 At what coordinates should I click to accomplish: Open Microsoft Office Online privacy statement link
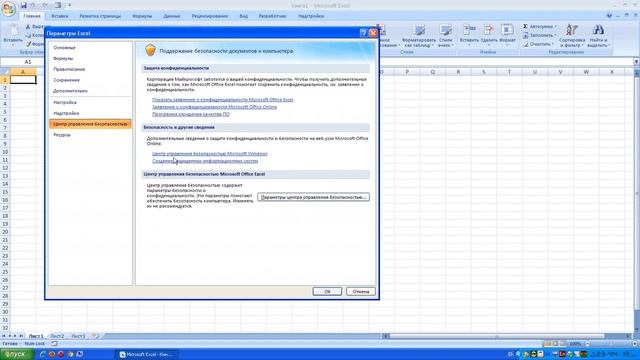click(x=214, y=107)
